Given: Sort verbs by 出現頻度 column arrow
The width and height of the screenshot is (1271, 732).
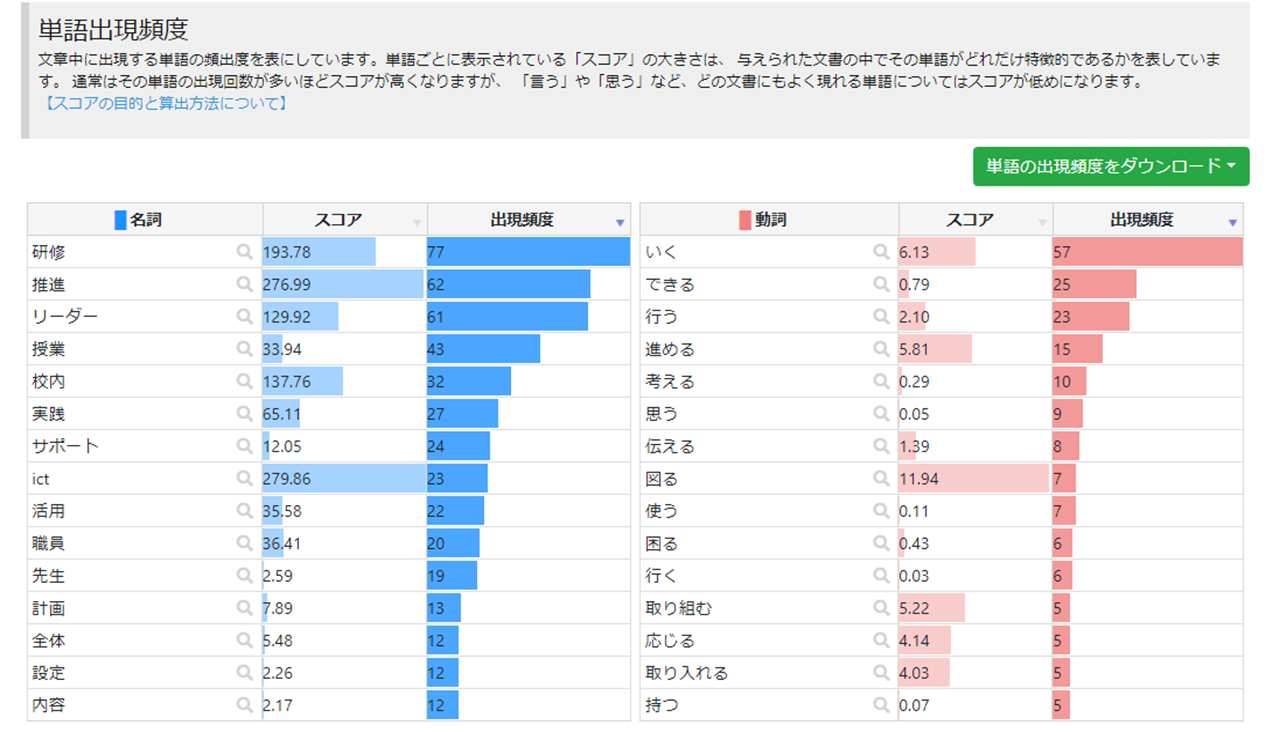Looking at the screenshot, I should coord(1232,222).
